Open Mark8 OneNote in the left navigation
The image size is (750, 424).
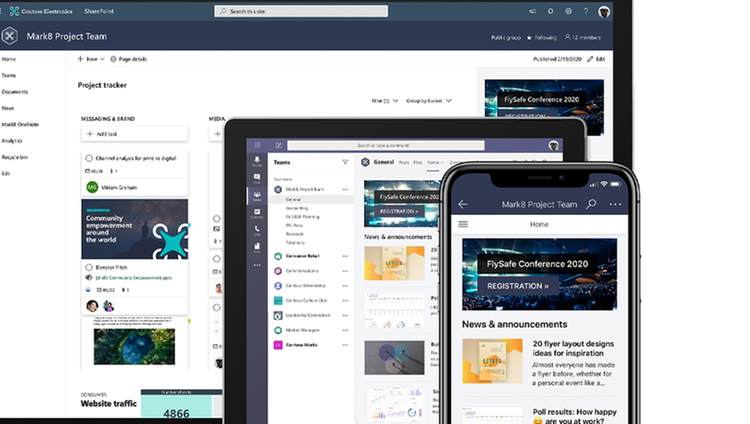click(20, 124)
